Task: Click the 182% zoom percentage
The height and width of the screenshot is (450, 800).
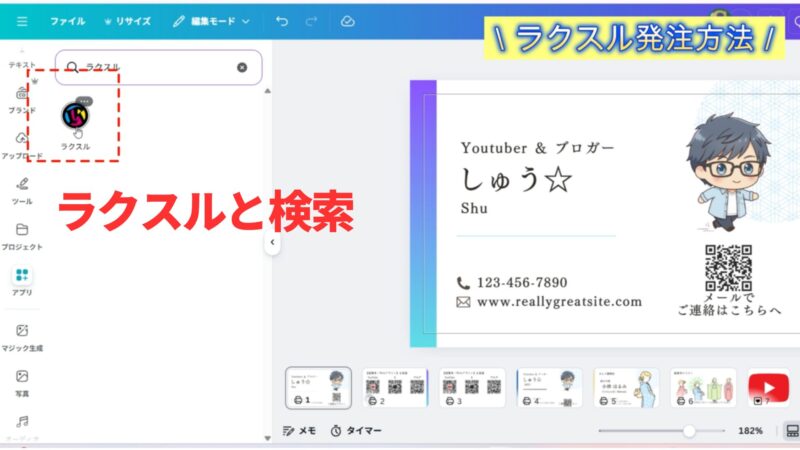Action: [750, 431]
